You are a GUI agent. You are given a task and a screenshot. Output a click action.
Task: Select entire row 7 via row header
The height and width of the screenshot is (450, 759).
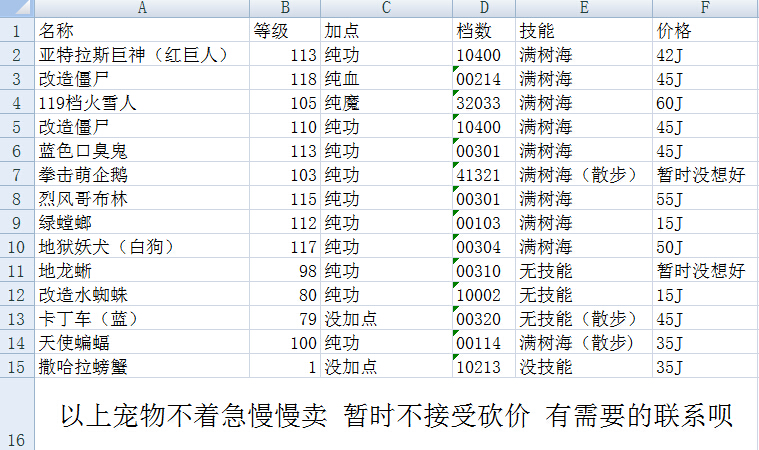[16, 174]
